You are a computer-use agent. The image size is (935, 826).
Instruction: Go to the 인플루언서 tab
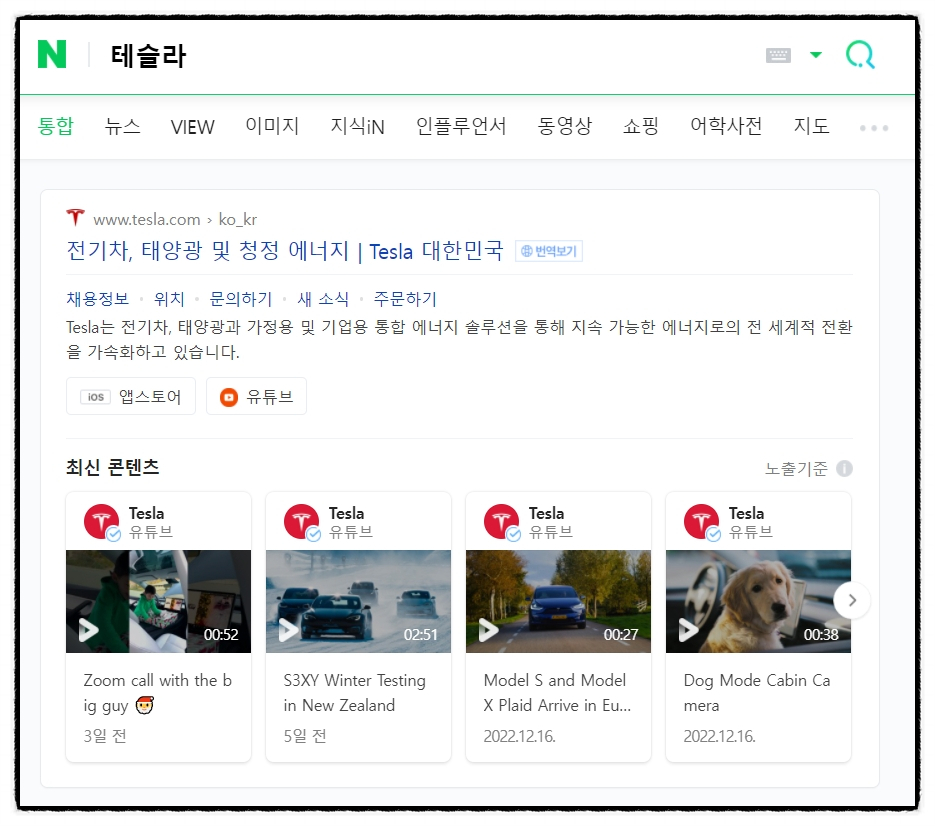tap(460, 126)
